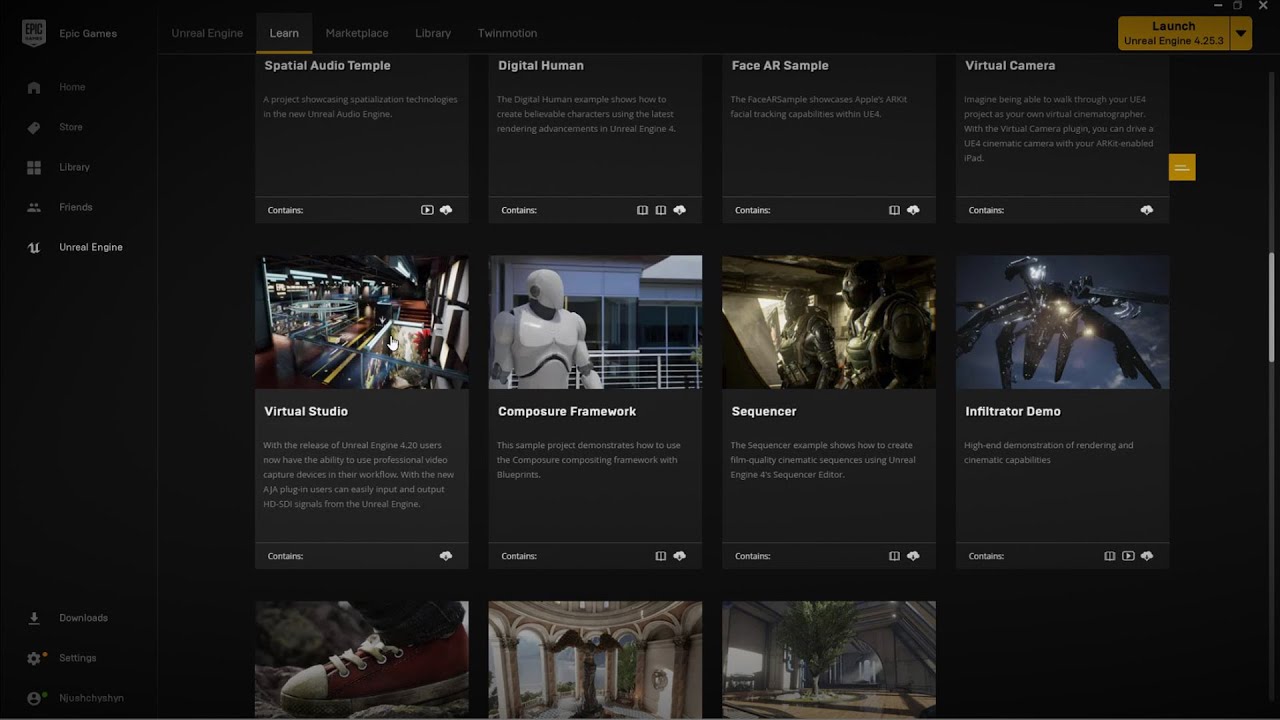Open Downloads in the sidebar
This screenshot has height=720, width=1280.
click(68, 618)
